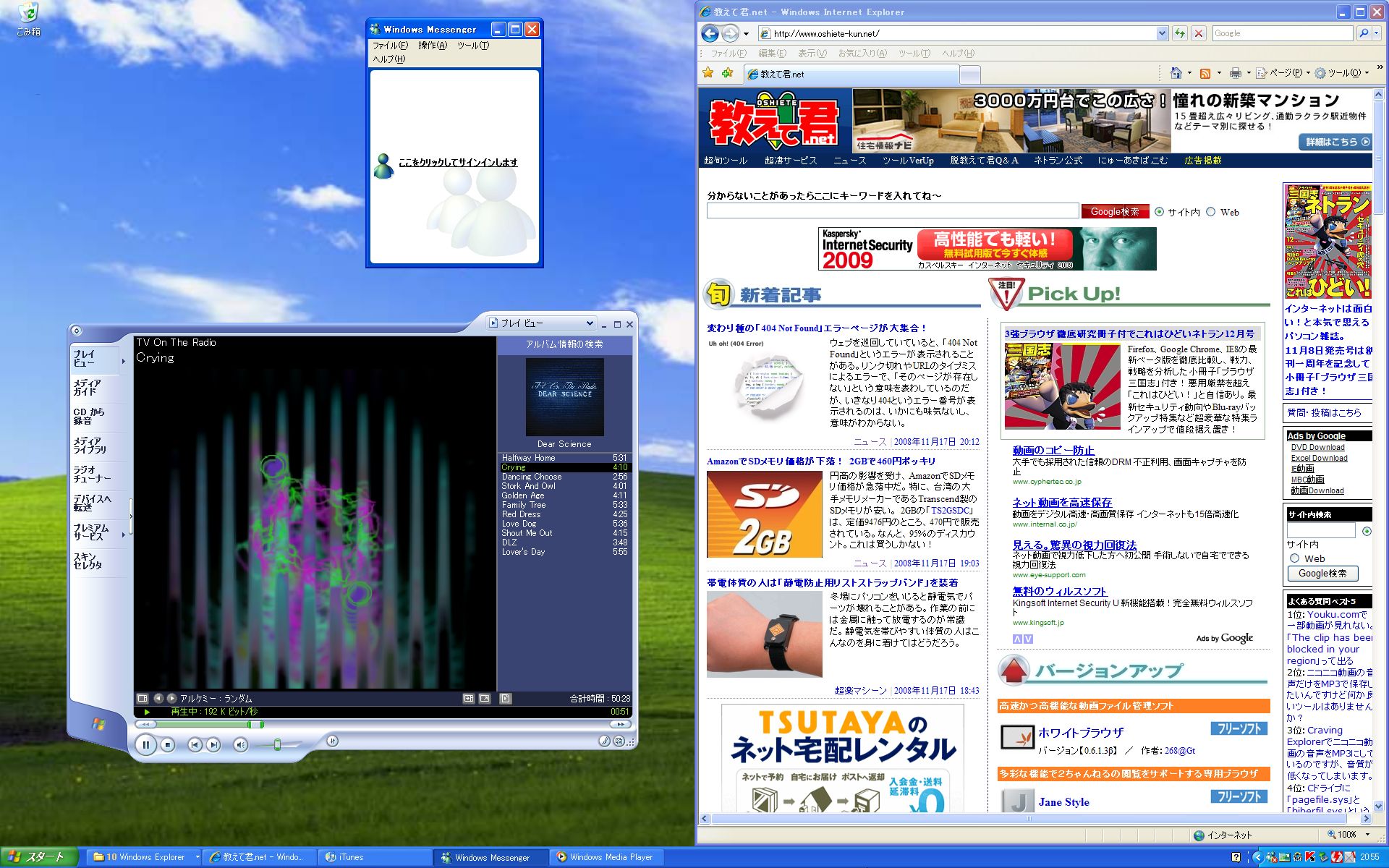
Task: Open the ツール menu in Windows Messenger
Action: tap(473, 45)
